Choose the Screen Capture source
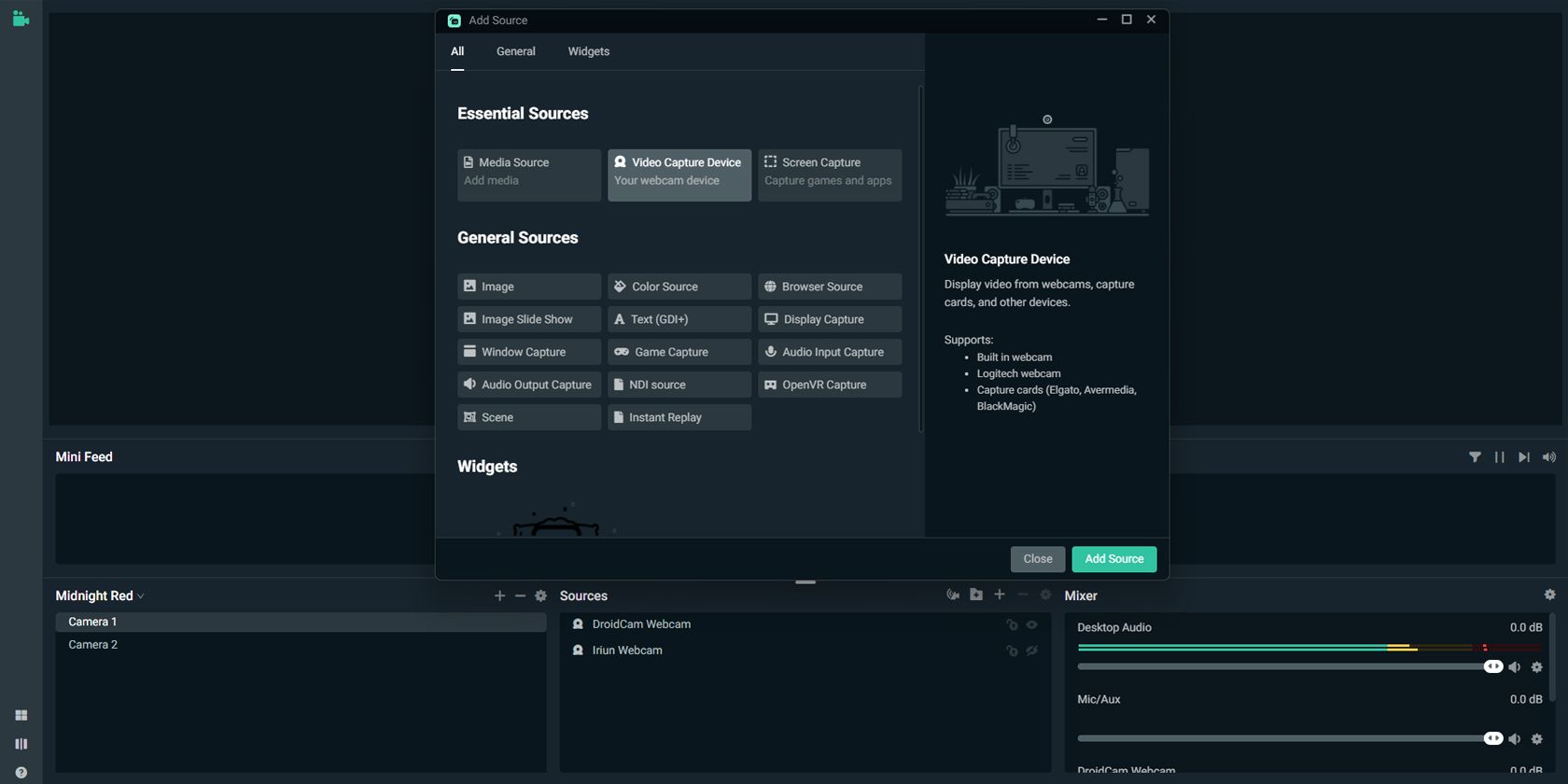This screenshot has height=784, width=1568. [830, 175]
